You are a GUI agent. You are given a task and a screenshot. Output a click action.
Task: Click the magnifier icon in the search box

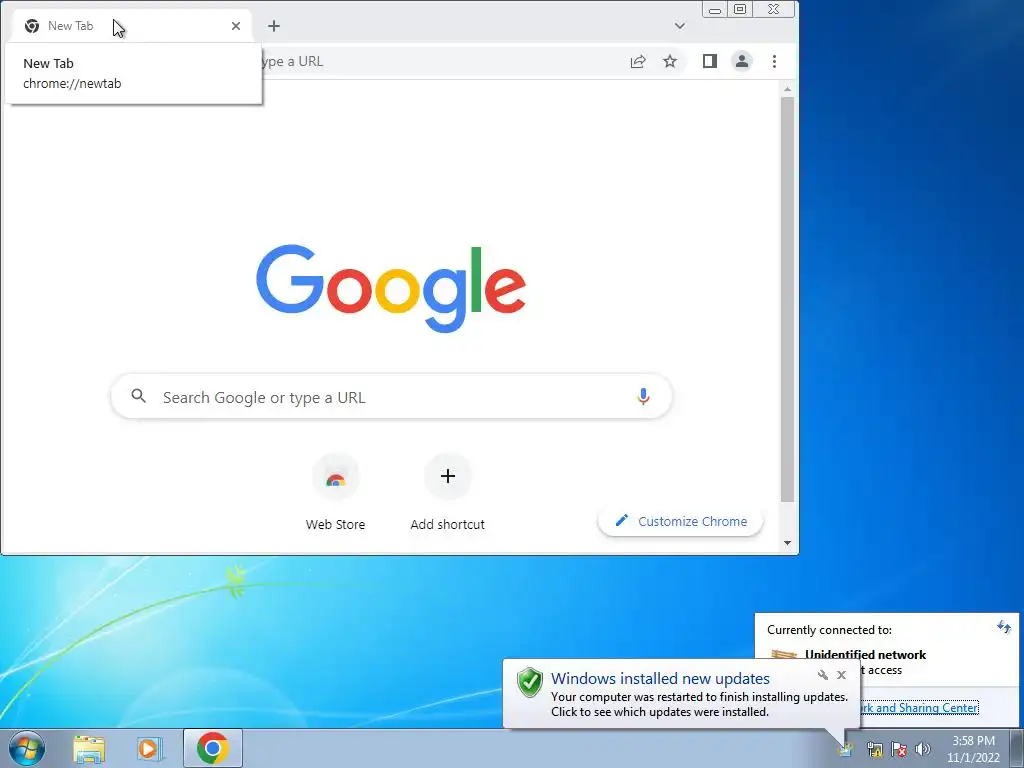point(138,396)
